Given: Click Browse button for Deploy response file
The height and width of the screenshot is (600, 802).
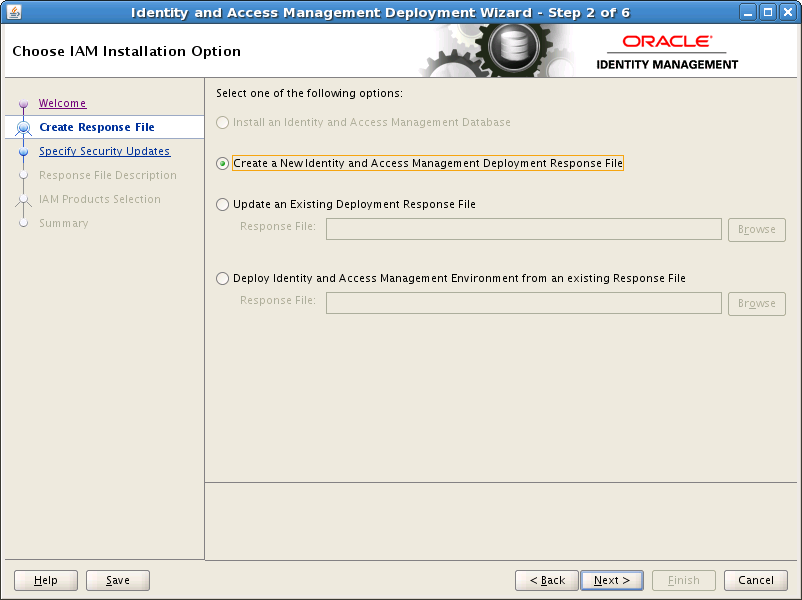Looking at the screenshot, I should [756, 304].
